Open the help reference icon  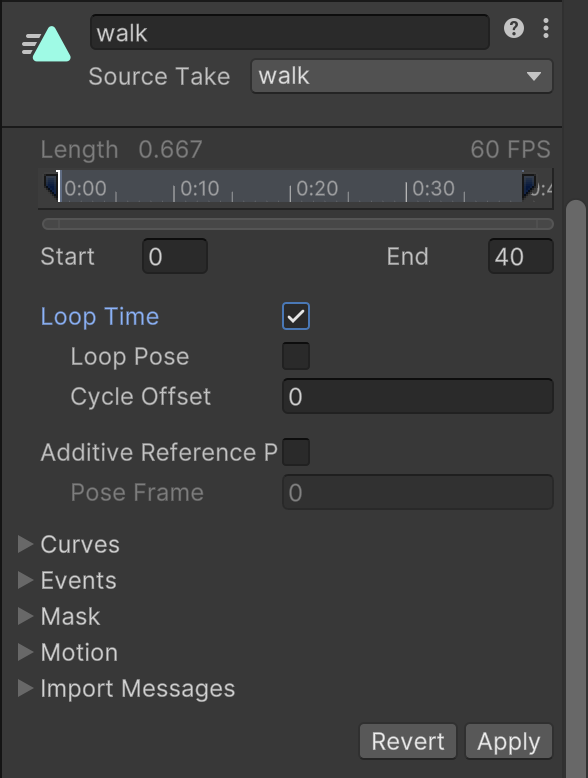pyautogui.click(x=514, y=28)
